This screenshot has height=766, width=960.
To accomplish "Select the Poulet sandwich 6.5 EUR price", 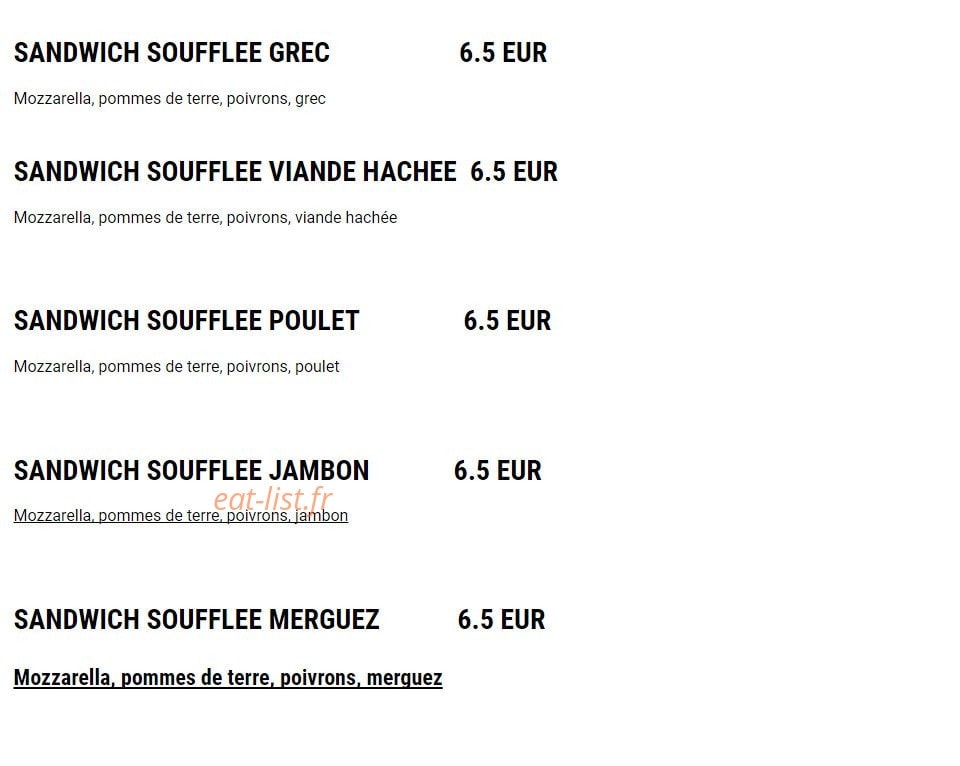I will [x=507, y=321].
